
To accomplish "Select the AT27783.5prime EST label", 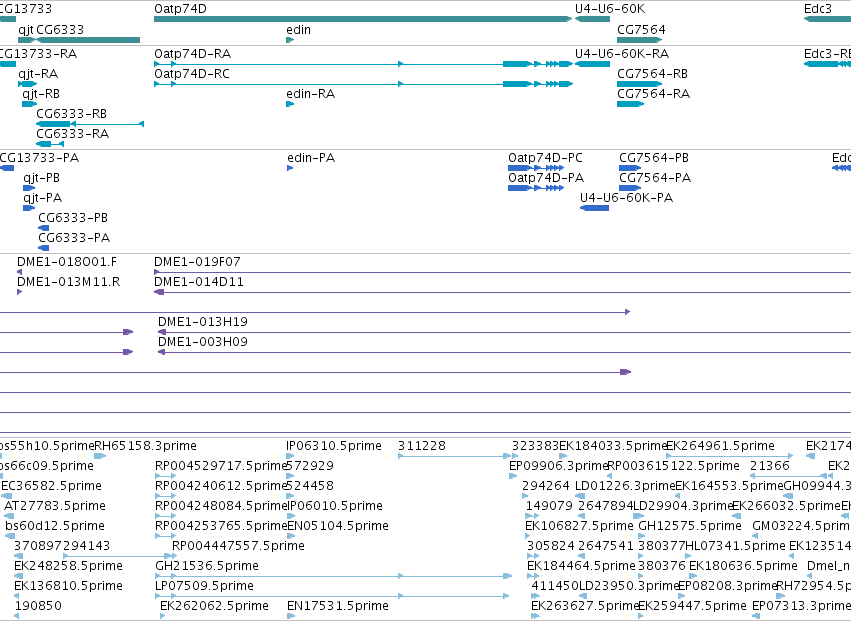I will tap(55, 506).
